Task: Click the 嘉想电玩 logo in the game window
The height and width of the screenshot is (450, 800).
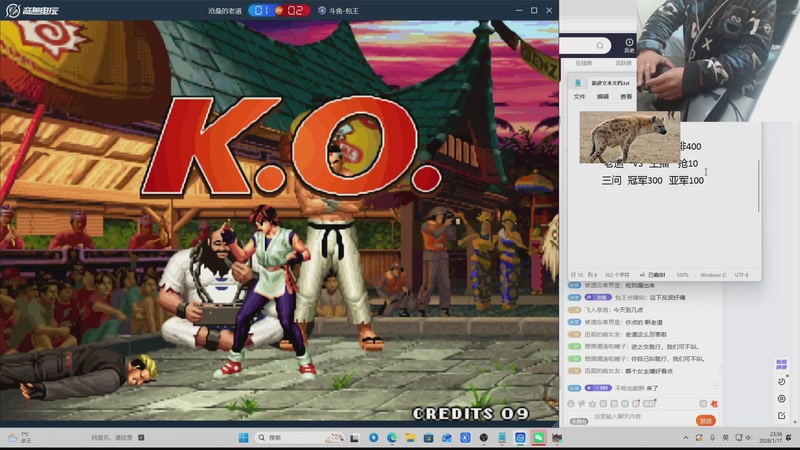Action: click(x=33, y=10)
